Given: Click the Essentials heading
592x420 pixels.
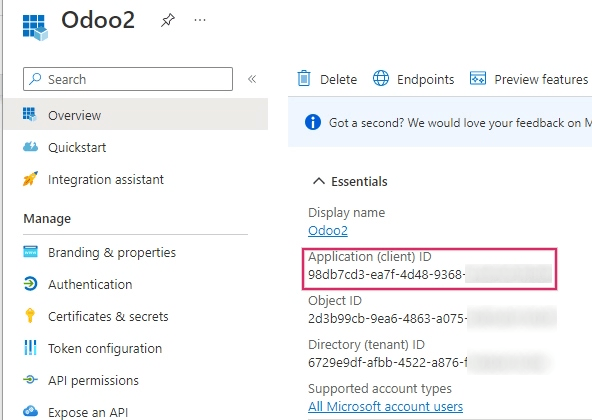Looking at the screenshot, I should [x=359, y=182].
